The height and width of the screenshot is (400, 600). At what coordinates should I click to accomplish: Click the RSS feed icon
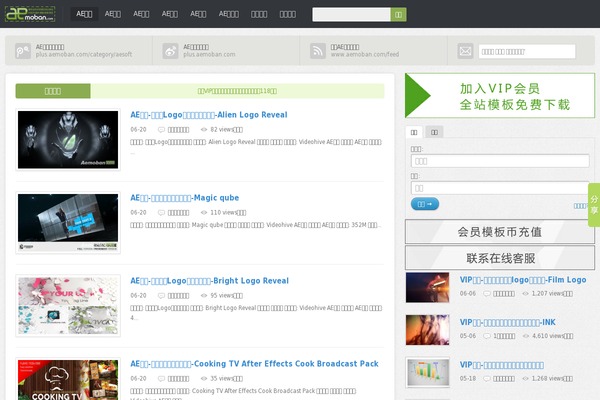click(318, 51)
